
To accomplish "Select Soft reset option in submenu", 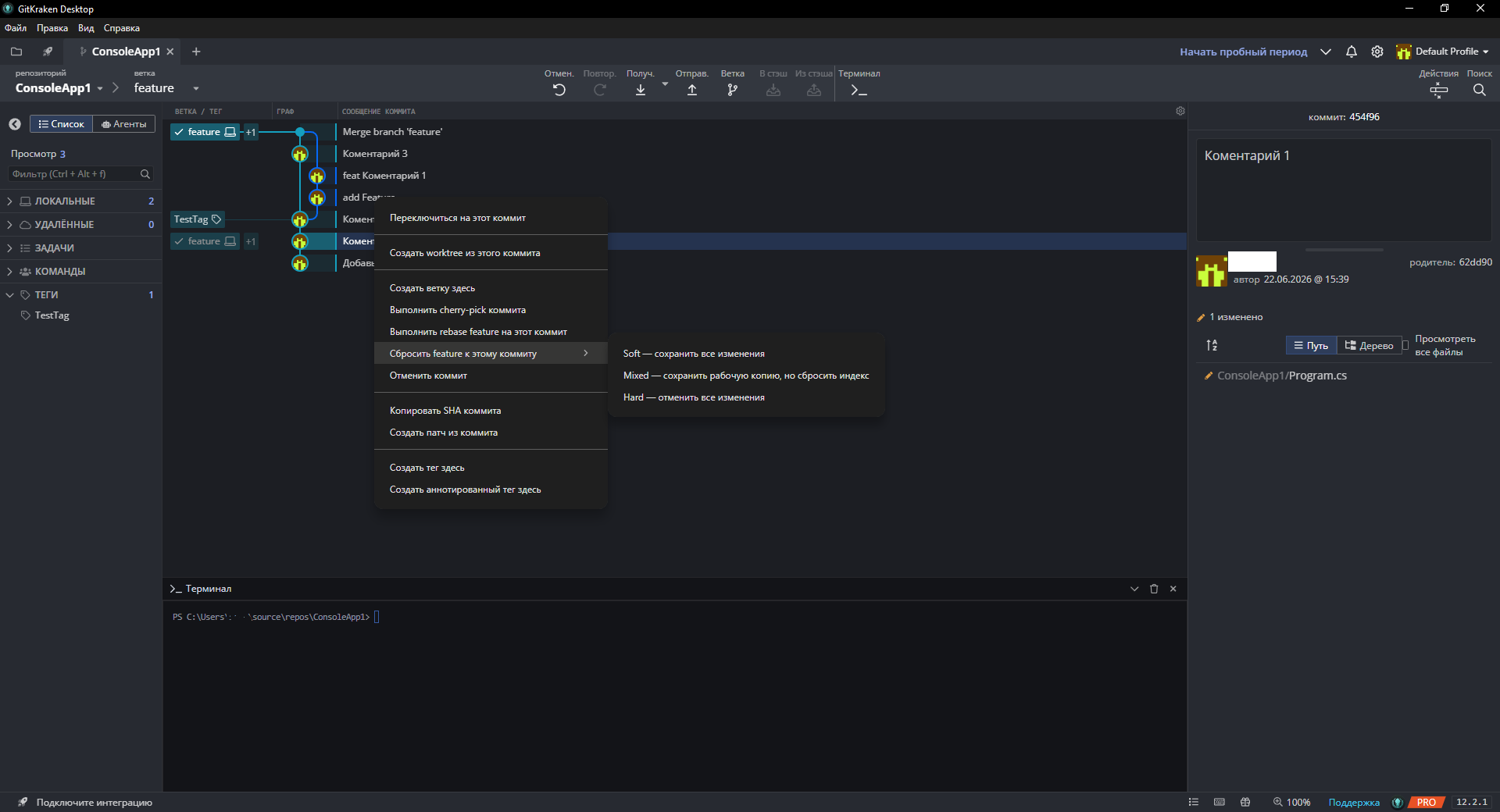I will [747, 354].
